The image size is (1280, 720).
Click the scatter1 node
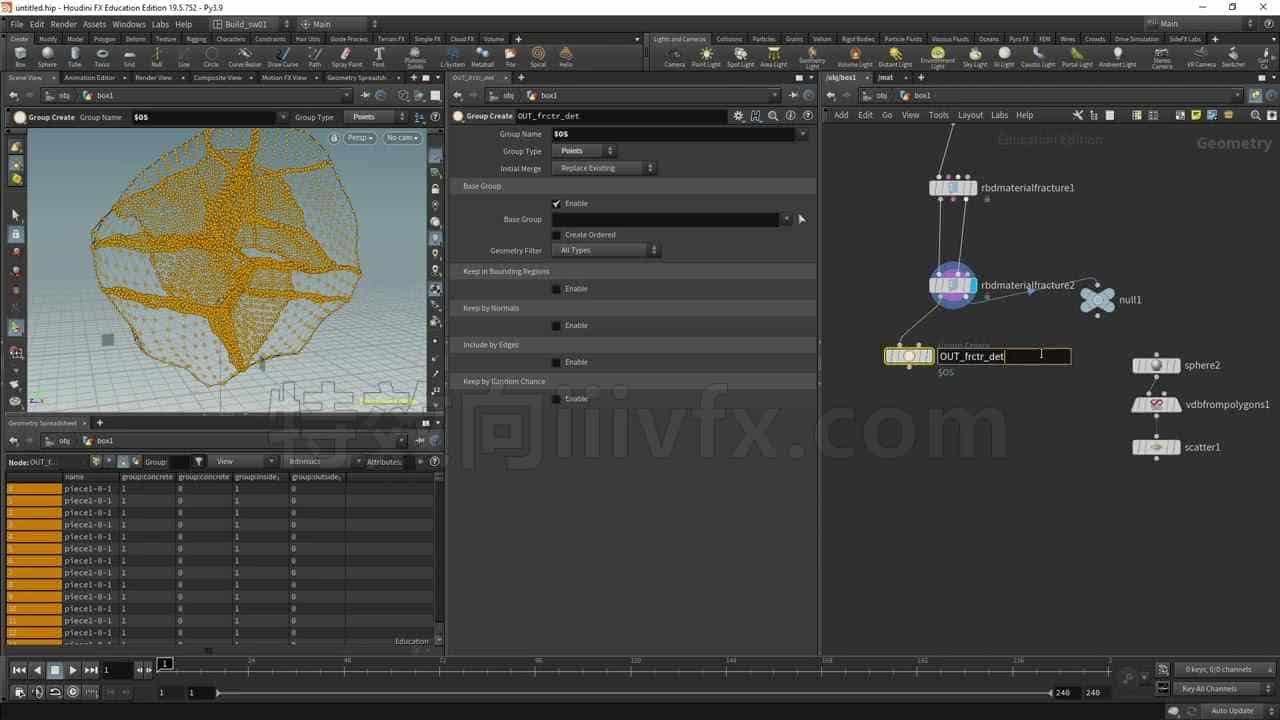point(1156,447)
